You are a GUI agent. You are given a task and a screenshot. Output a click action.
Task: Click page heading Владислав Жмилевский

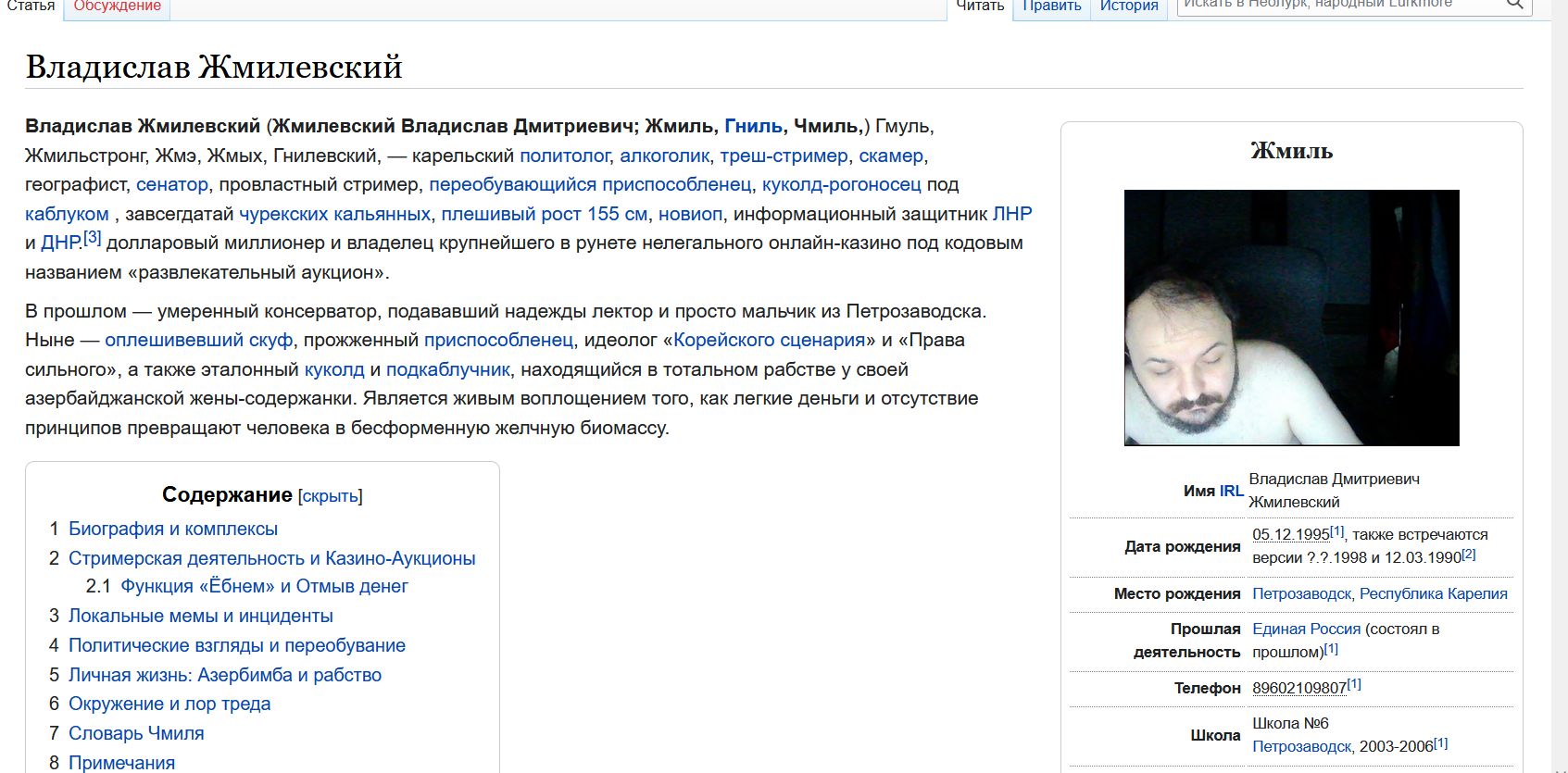(x=214, y=67)
